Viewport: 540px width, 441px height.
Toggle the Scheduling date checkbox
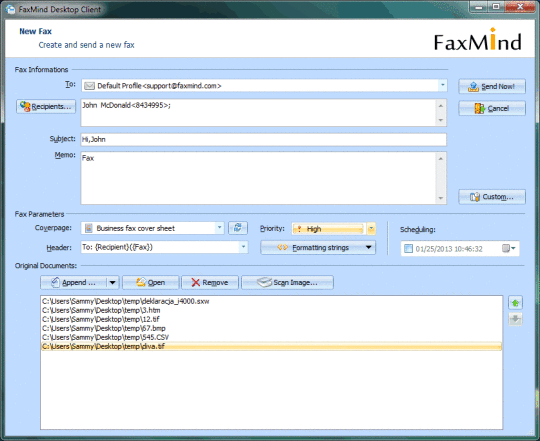click(408, 249)
